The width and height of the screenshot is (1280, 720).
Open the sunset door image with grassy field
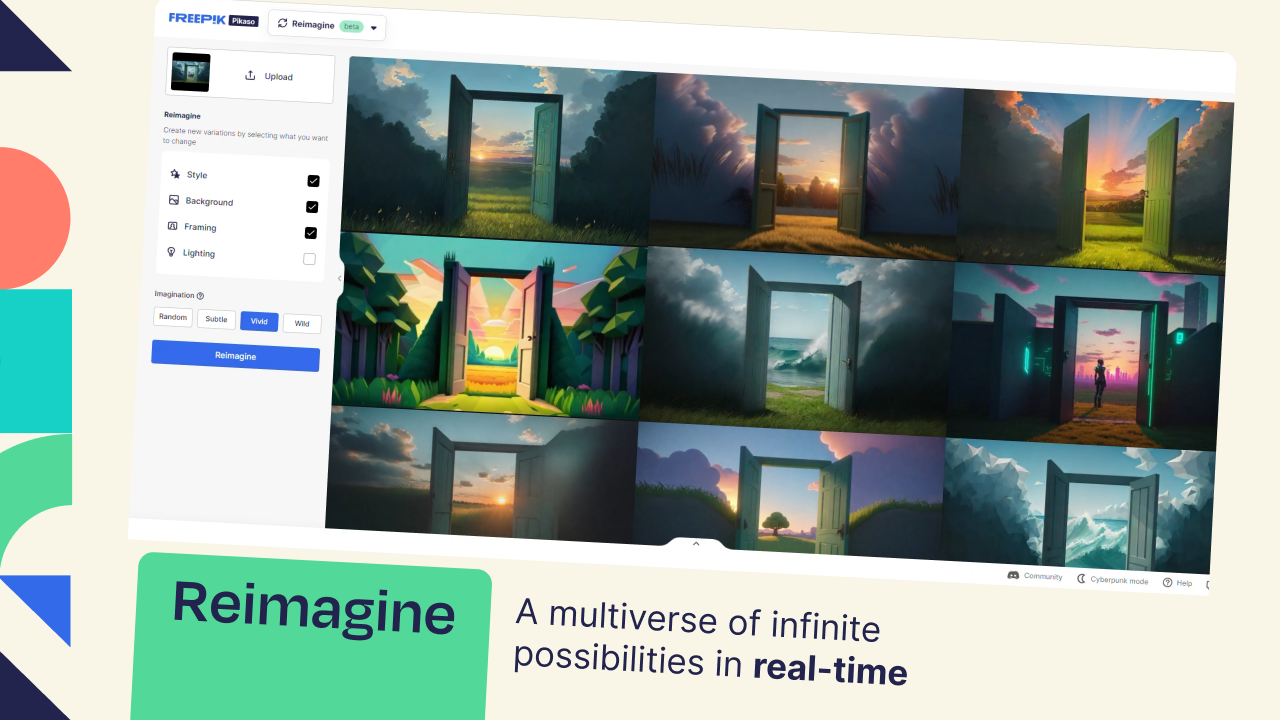click(497, 149)
